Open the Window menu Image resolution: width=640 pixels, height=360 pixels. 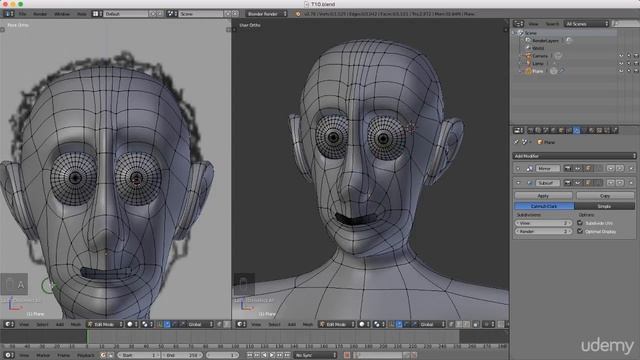pos(62,13)
